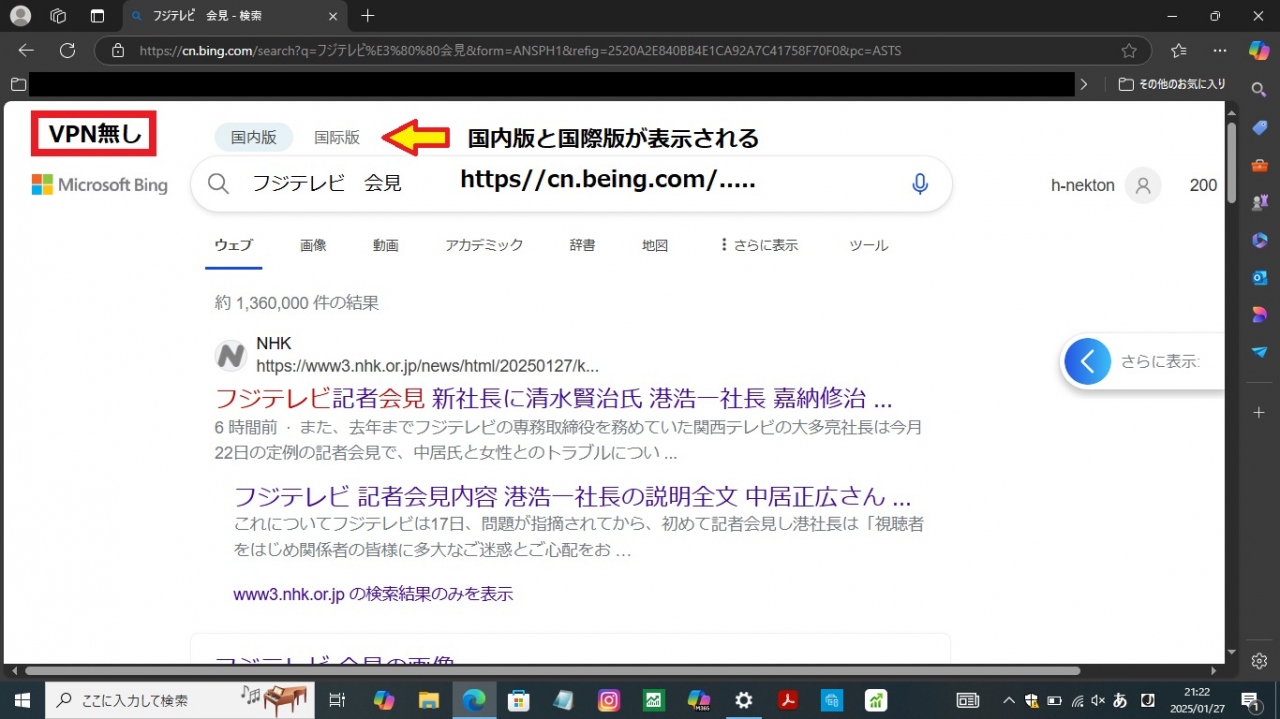Add page to favorites with star icon
The image size is (1280, 719).
pyautogui.click(x=1129, y=50)
